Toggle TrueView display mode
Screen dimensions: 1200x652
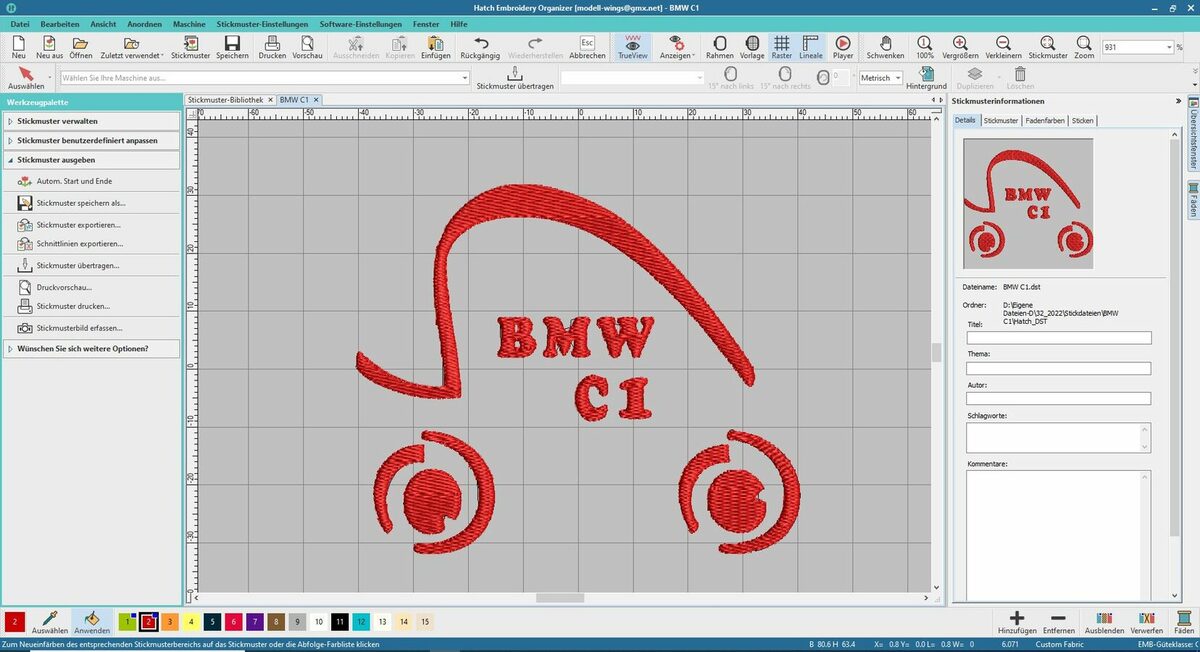click(x=632, y=47)
